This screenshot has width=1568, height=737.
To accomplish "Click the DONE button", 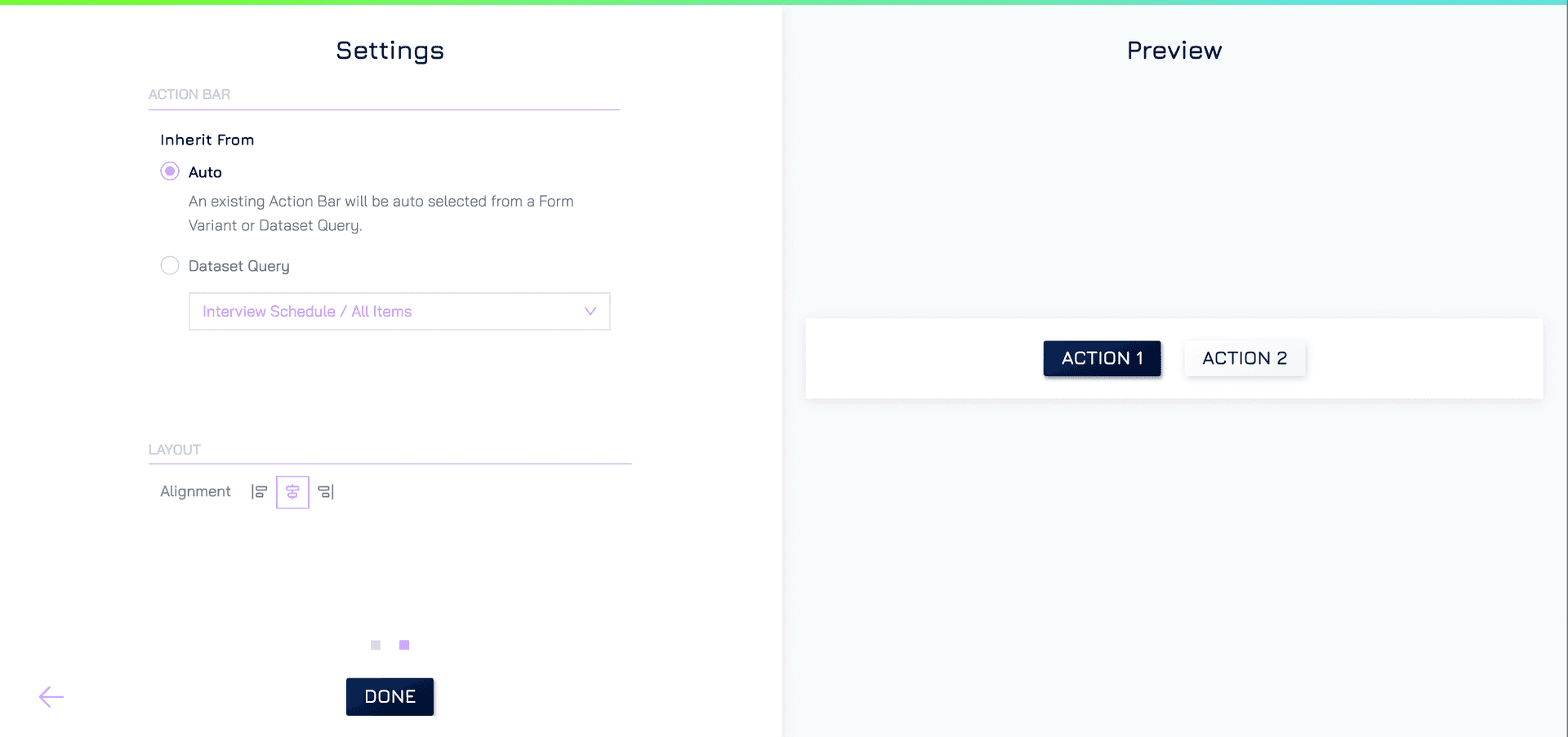I will [x=390, y=696].
